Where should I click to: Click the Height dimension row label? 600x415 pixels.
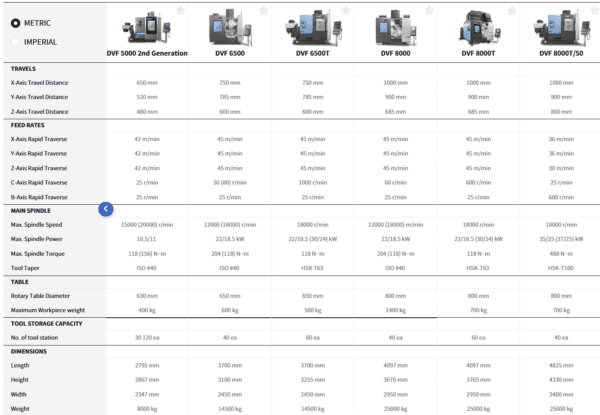pyautogui.click(x=20, y=380)
